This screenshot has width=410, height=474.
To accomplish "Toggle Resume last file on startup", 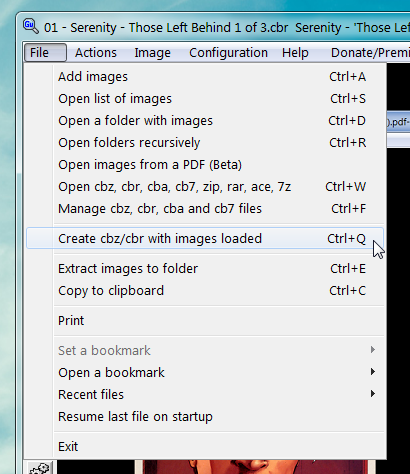I will click(205, 417).
